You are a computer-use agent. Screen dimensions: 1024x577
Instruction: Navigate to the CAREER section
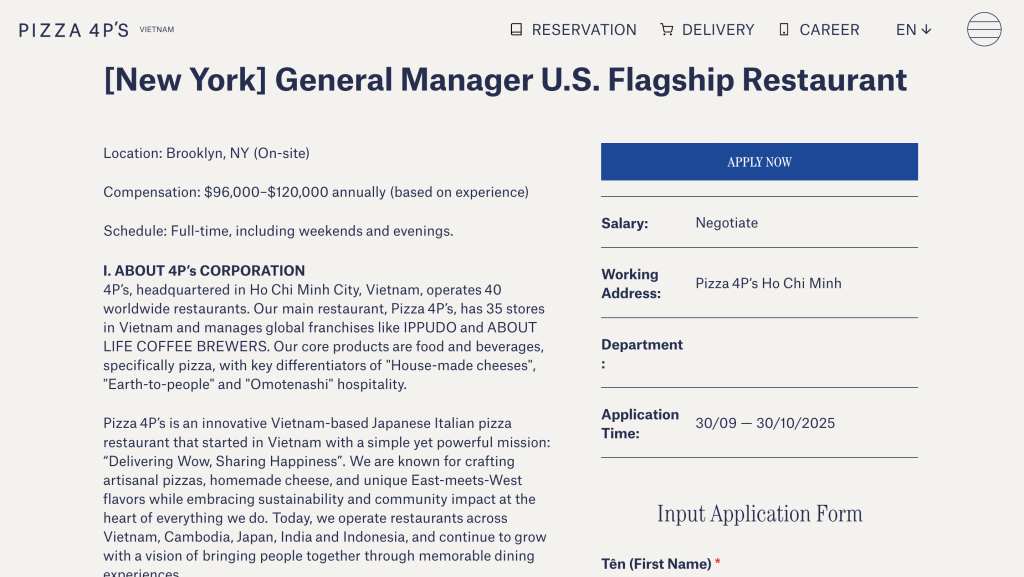(829, 30)
